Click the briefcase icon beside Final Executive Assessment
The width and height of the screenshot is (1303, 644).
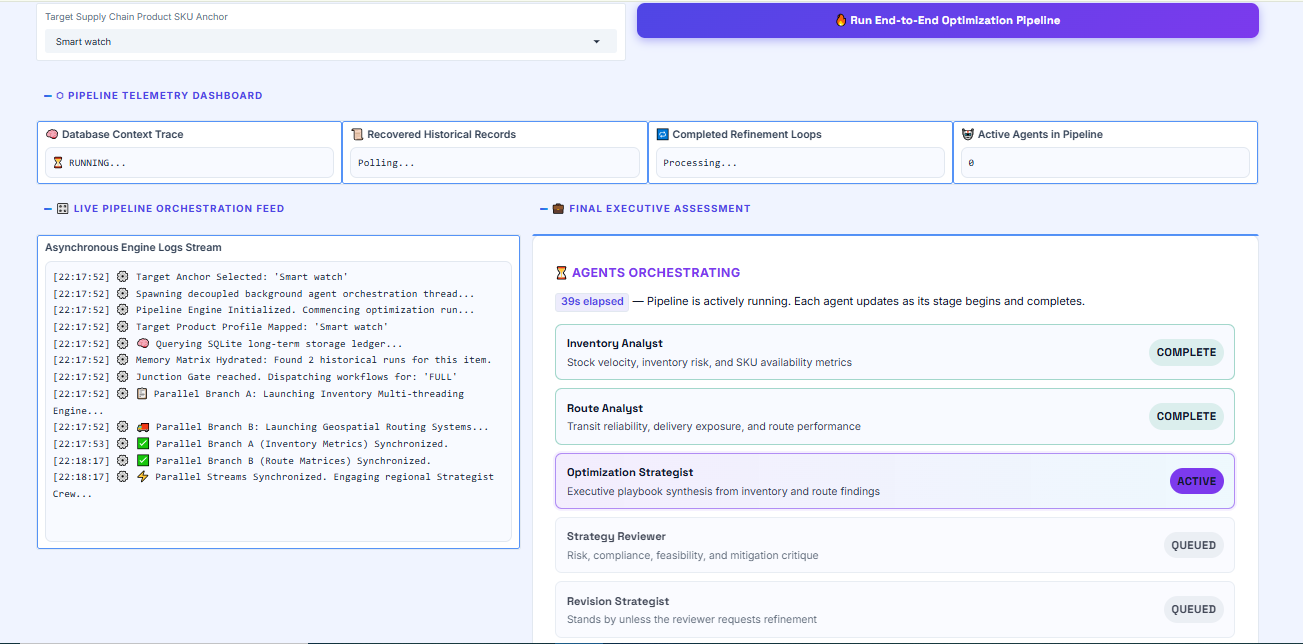pyautogui.click(x=558, y=209)
